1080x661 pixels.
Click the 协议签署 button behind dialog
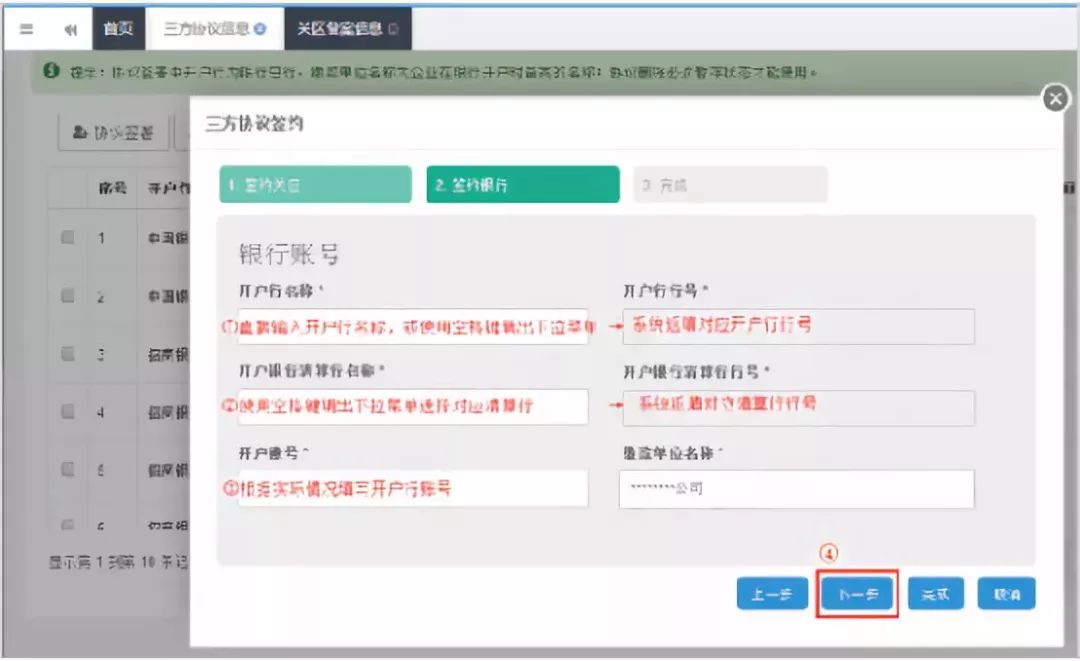tap(114, 132)
